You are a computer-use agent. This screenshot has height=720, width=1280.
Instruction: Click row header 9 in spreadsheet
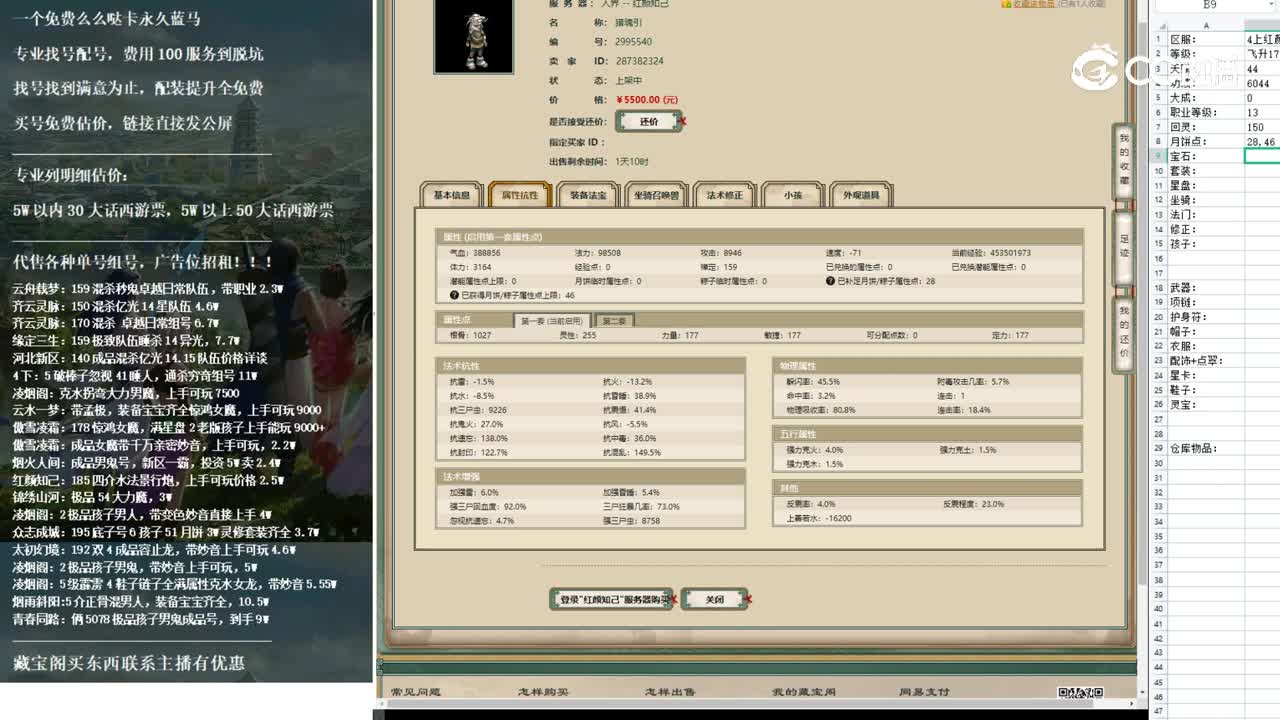[x=1158, y=156]
